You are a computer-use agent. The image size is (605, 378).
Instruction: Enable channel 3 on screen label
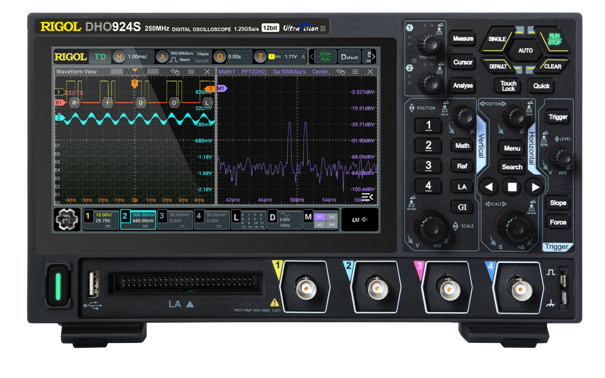(x=175, y=220)
